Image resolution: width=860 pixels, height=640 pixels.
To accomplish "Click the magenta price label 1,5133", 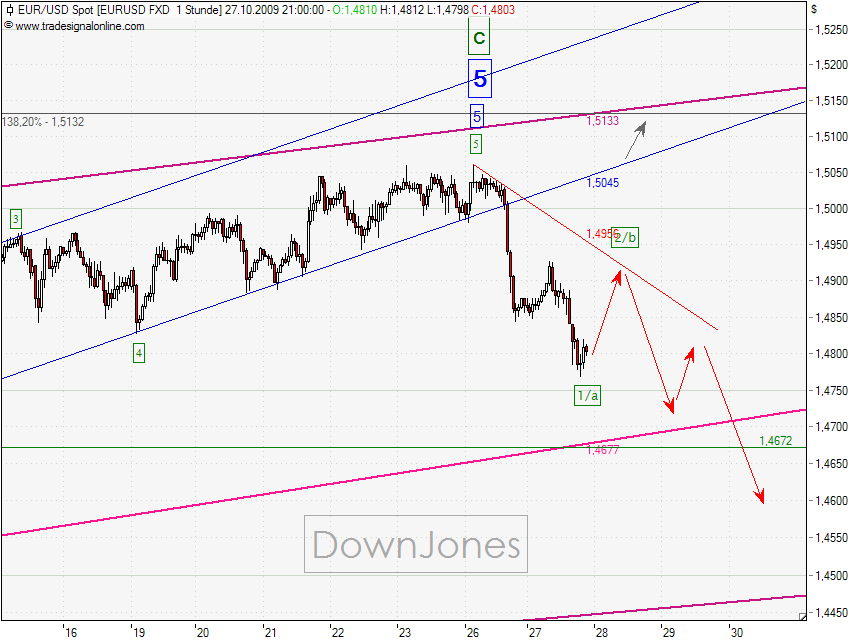I will [x=603, y=121].
